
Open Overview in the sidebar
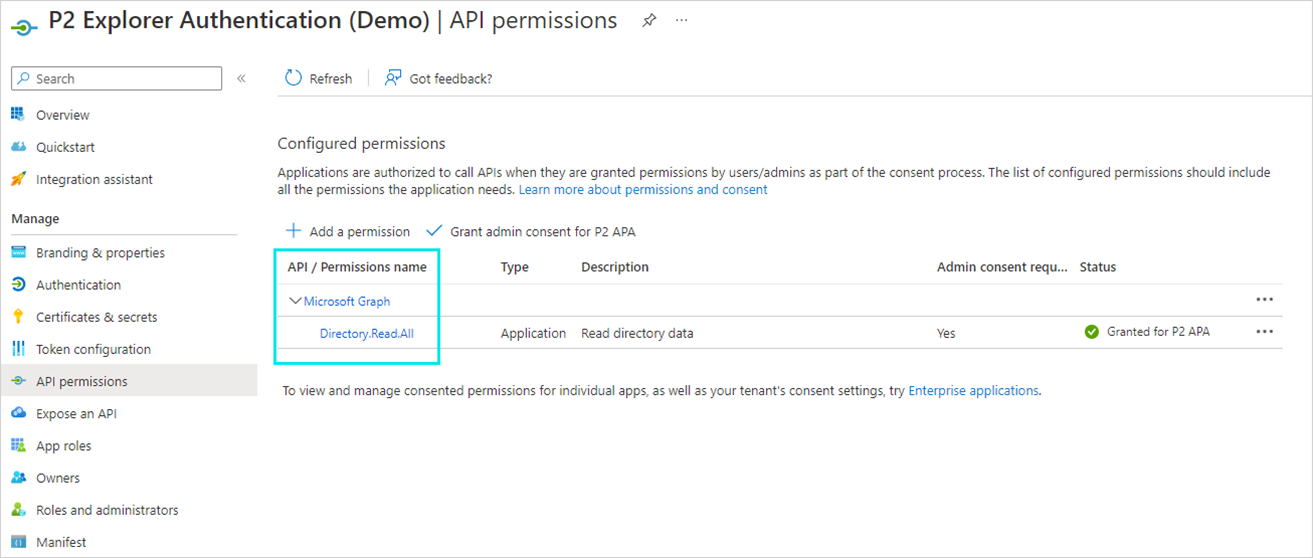point(63,115)
